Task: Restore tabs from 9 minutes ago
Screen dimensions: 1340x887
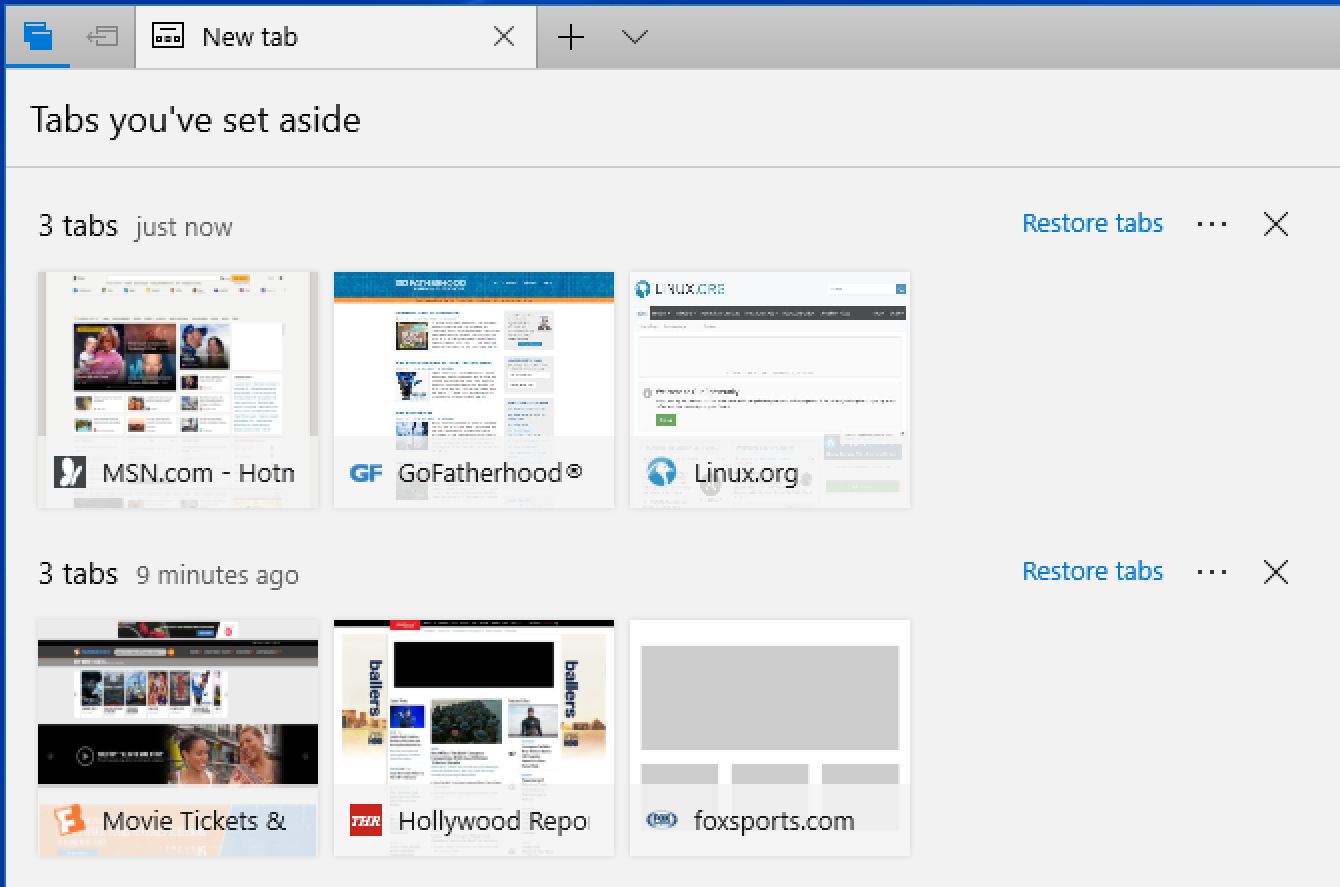Action: [x=1092, y=571]
